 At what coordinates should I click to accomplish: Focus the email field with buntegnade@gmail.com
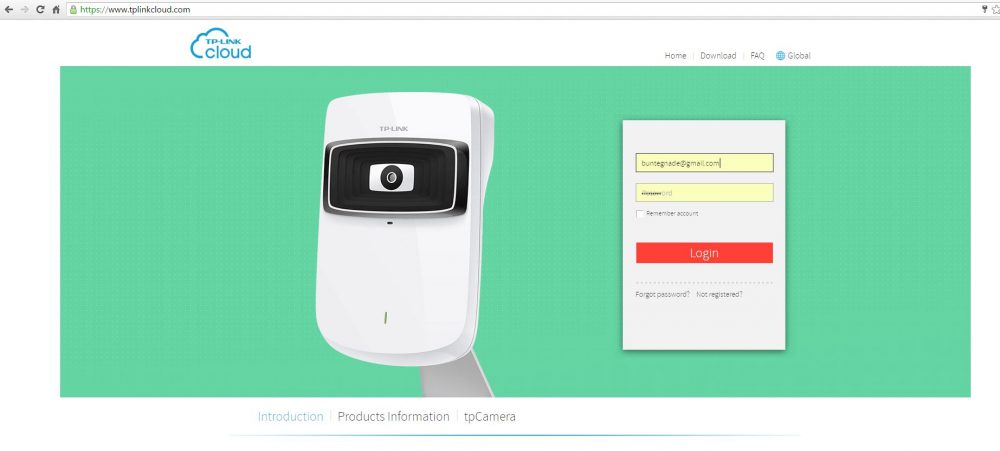(704, 163)
